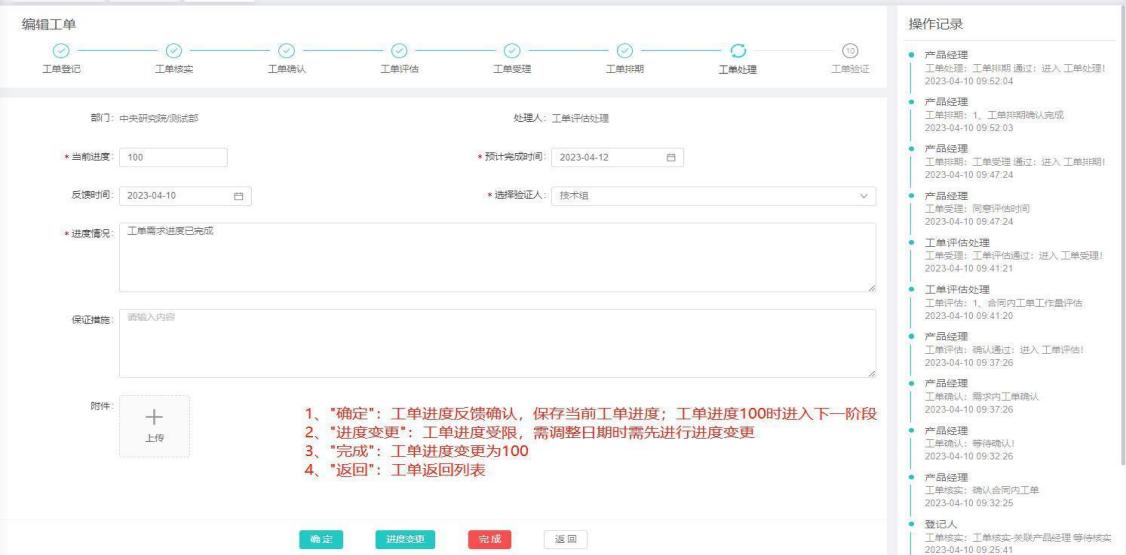Click the 工单受理 step checkmark icon
Image resolution: width=1126 pixels, height=555 pixels.
pos(512,50)
